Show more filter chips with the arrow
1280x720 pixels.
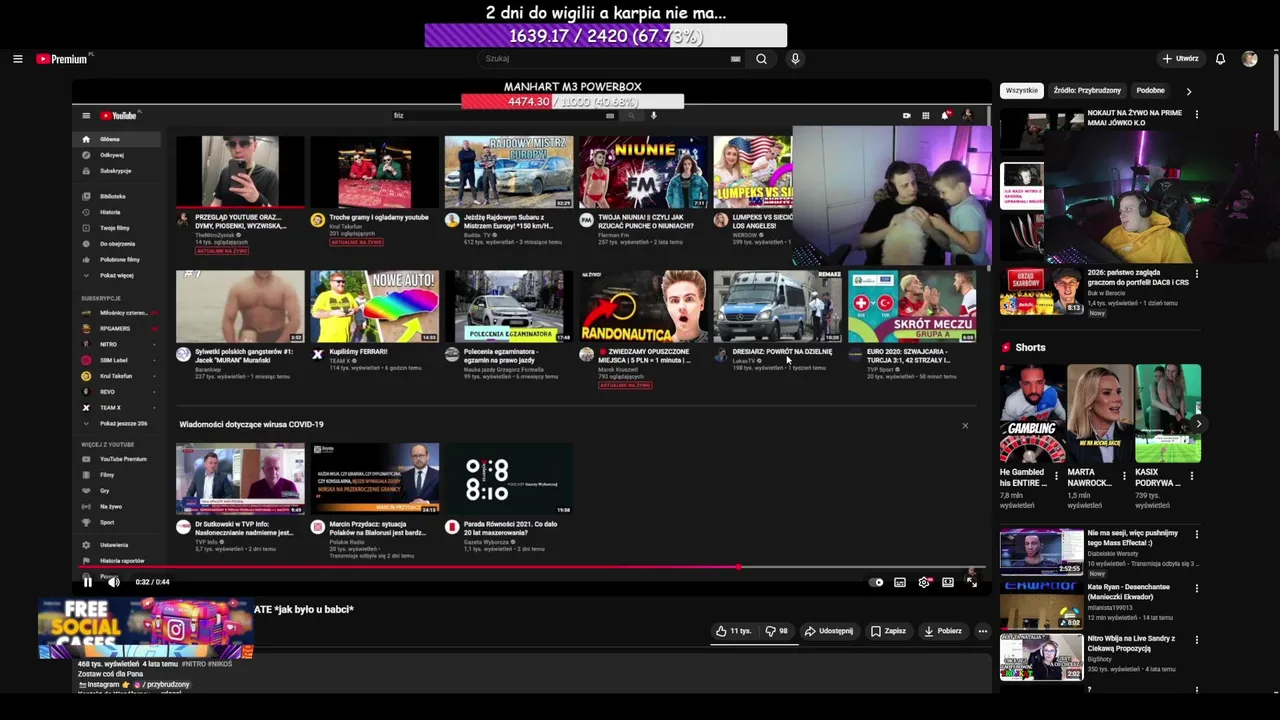1188,91
